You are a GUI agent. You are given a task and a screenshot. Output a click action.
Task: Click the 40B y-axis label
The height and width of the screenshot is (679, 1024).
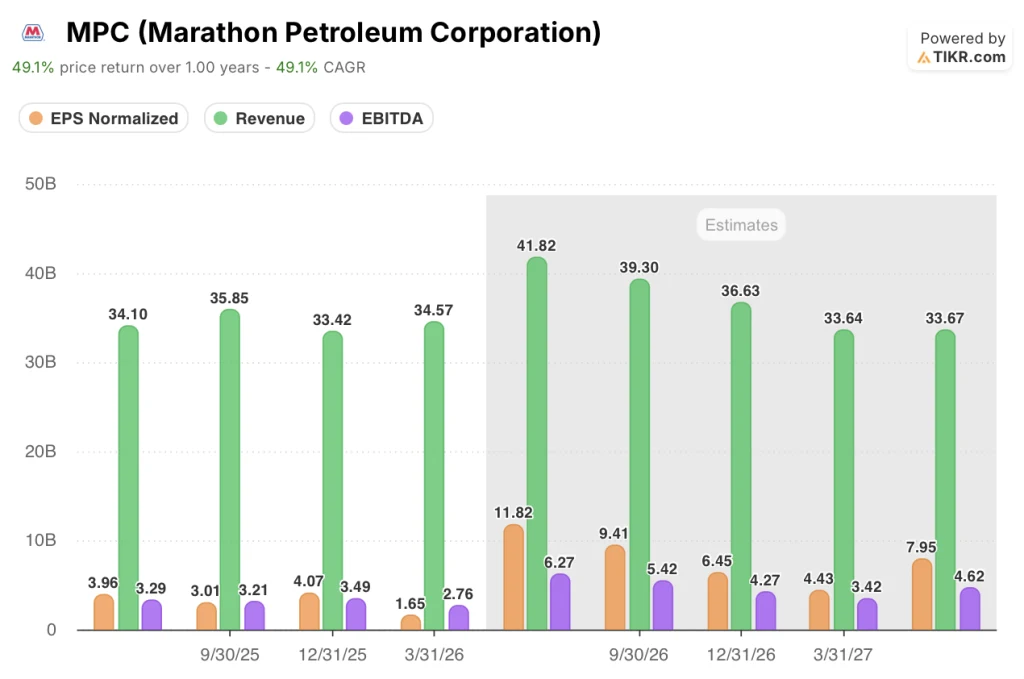click(40, 274)
